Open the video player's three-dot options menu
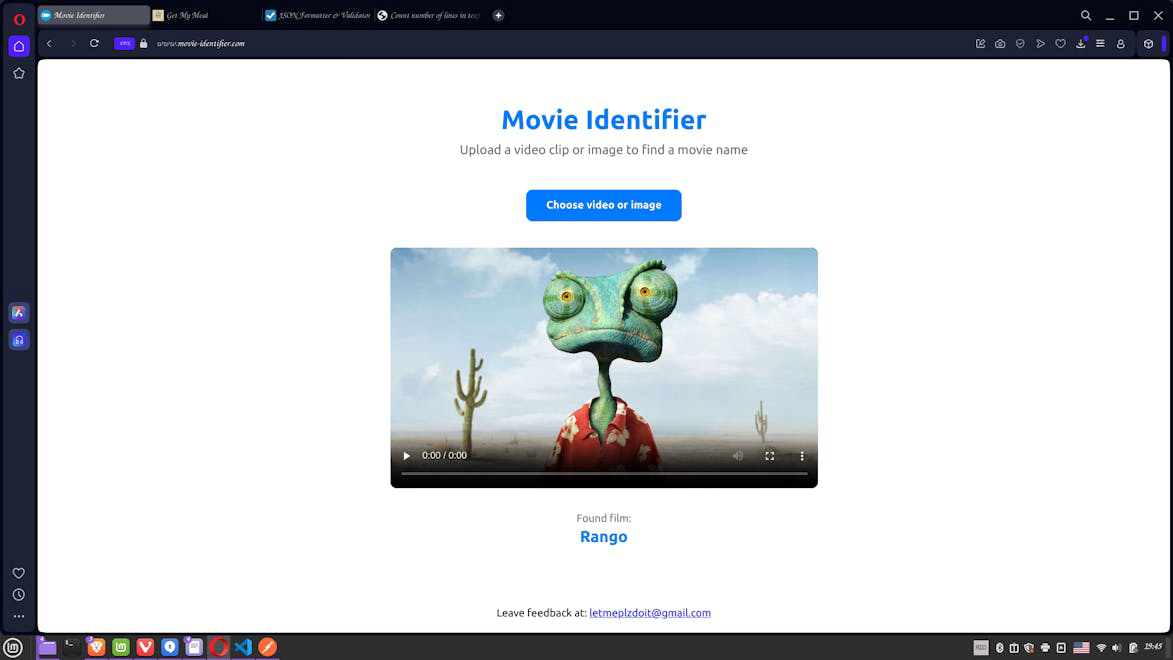Screen dimensions: 1173x660 801,455
